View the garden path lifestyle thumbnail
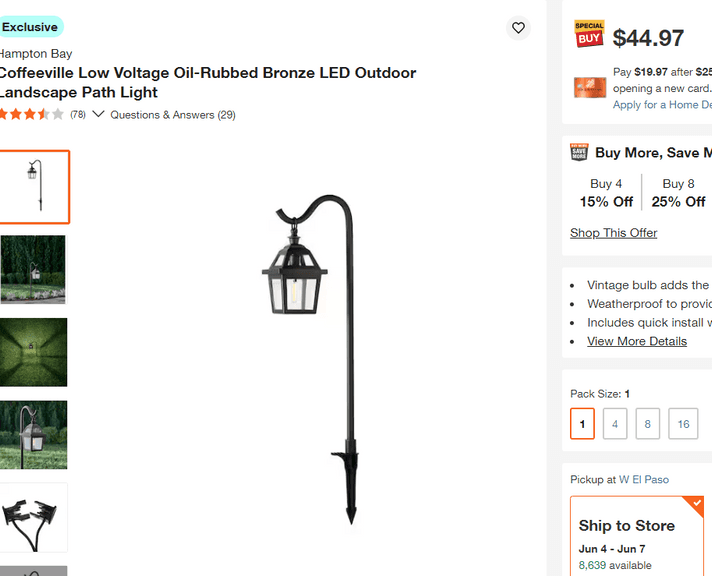Image resolution: width=712 pixels, height=576 pixels. [x=34, y=270]
